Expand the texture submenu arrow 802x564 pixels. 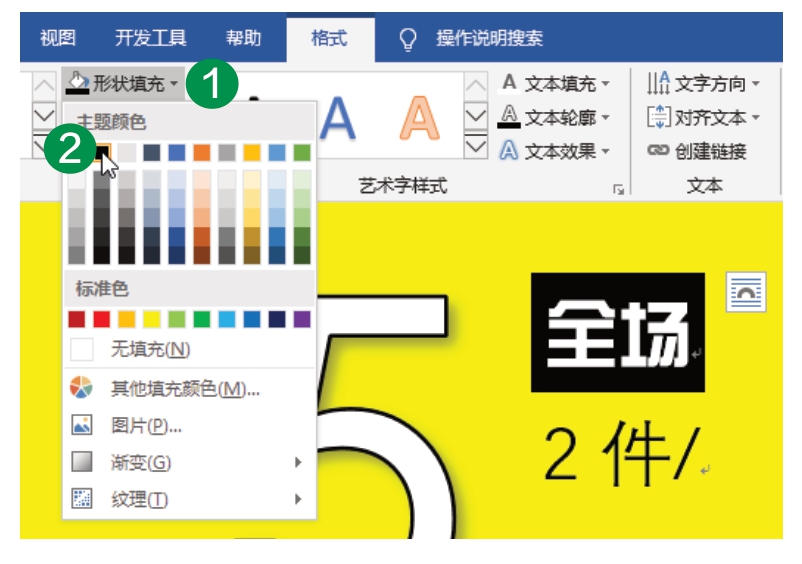pos(298,499)
